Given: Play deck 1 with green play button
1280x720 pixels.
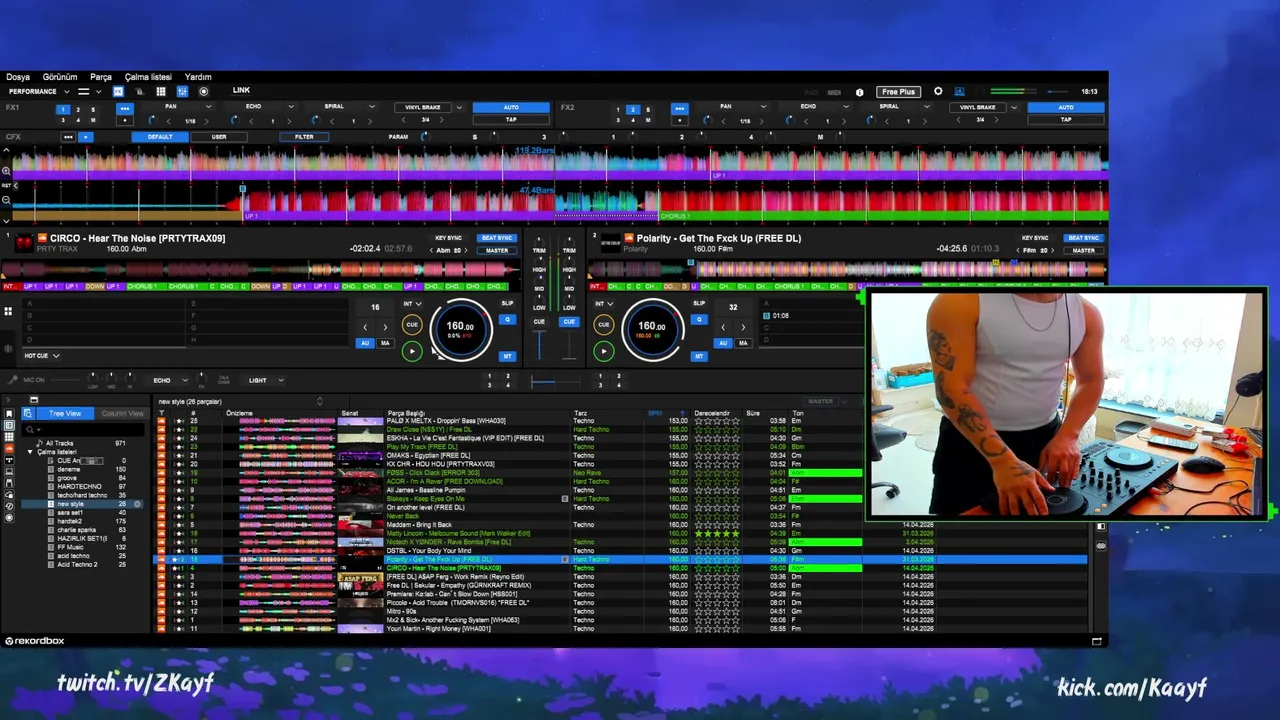Looking at the screenshot, I should [412, 351].
